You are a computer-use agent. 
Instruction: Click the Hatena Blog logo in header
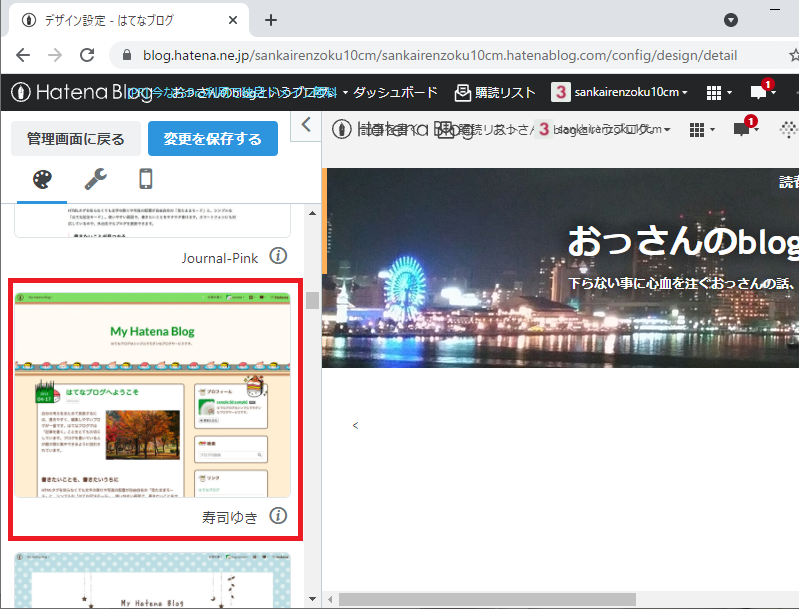[x=82, y=92]
